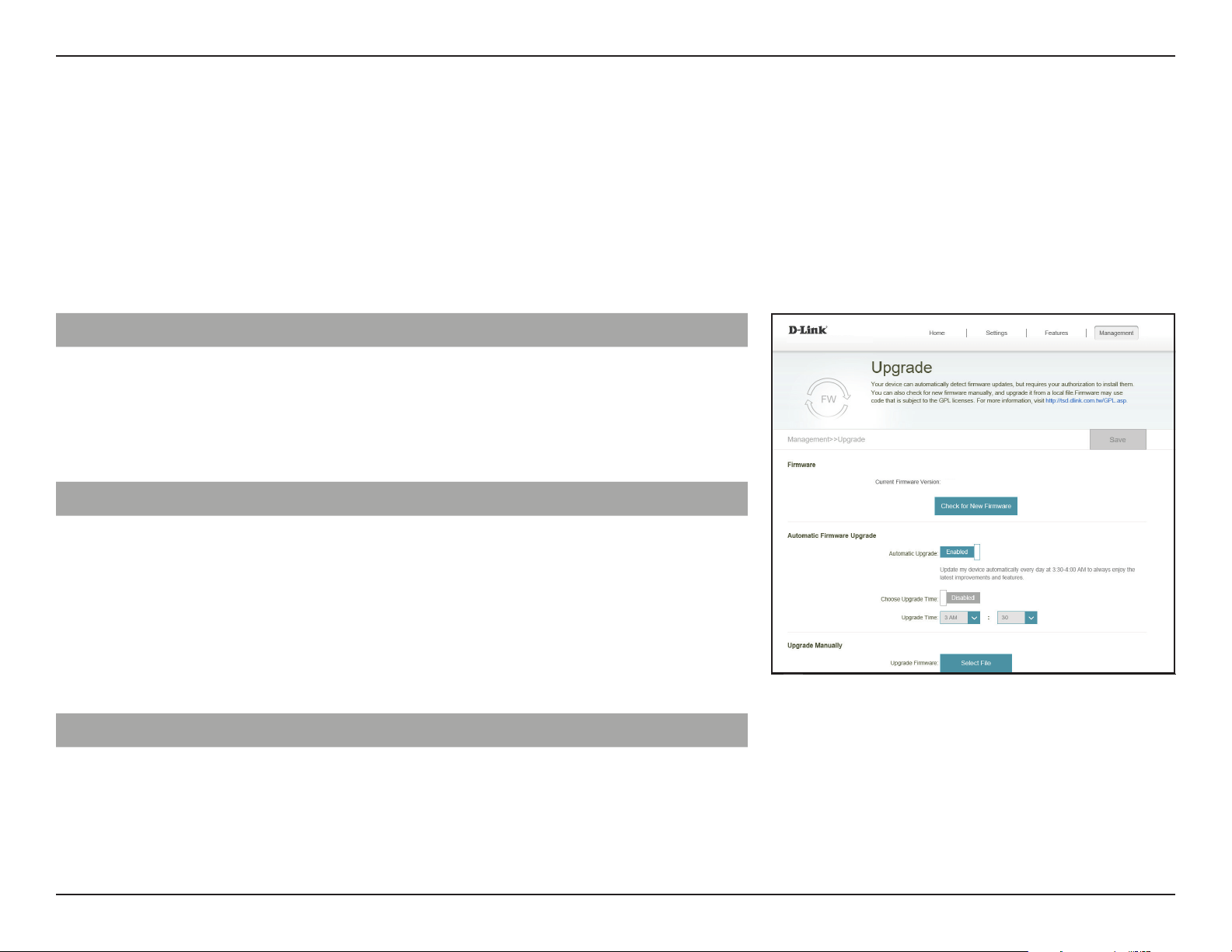Click the Automatic Firmware Upgrade heading
The image size is (1232, 952).
pos(832,535)
